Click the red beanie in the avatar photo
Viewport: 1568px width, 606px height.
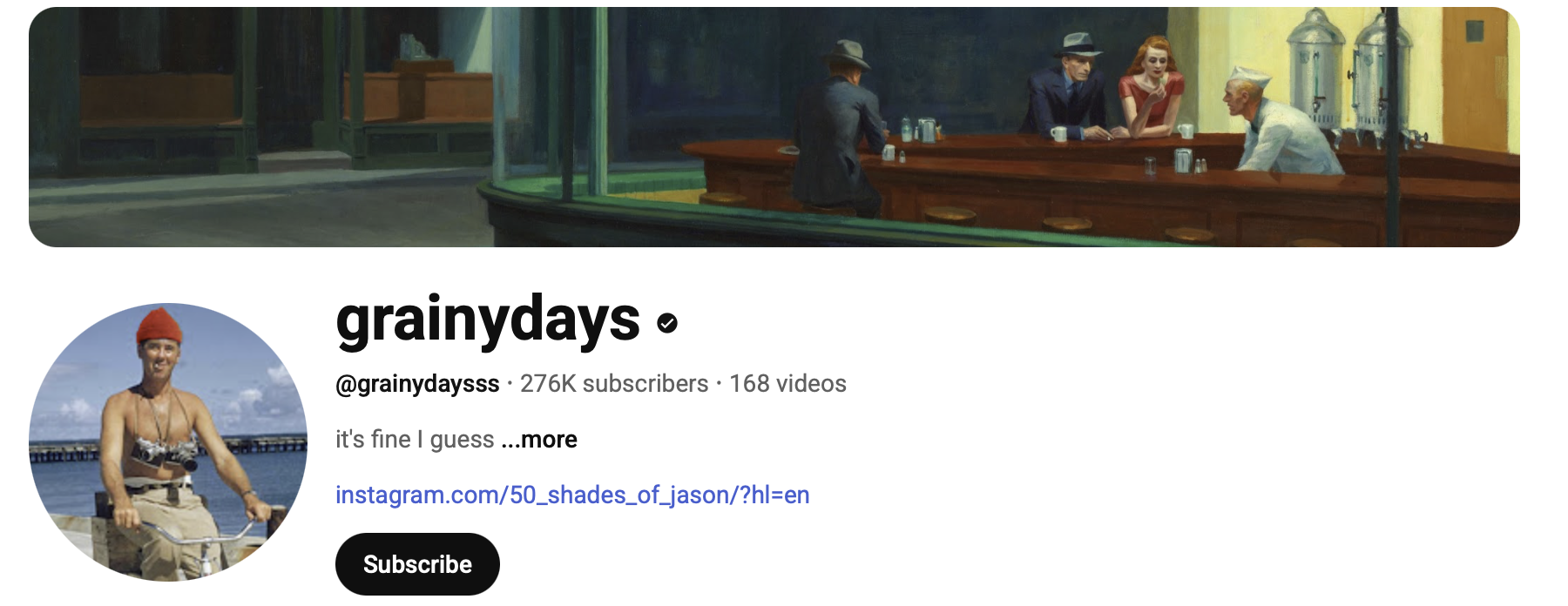coord(159,326)
